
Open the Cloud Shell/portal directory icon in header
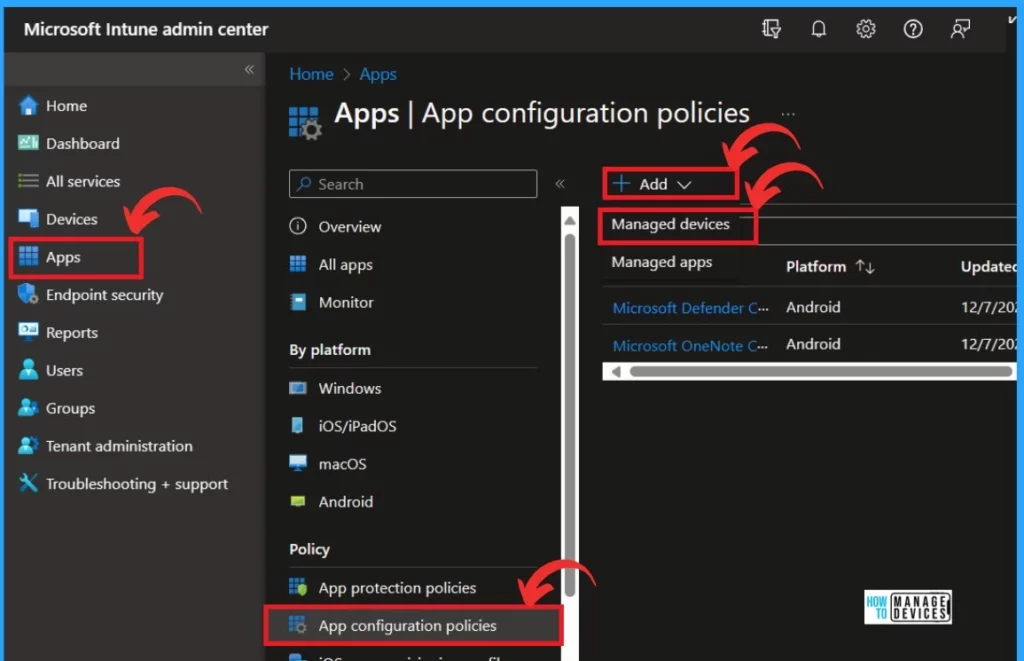pos(771,29)
